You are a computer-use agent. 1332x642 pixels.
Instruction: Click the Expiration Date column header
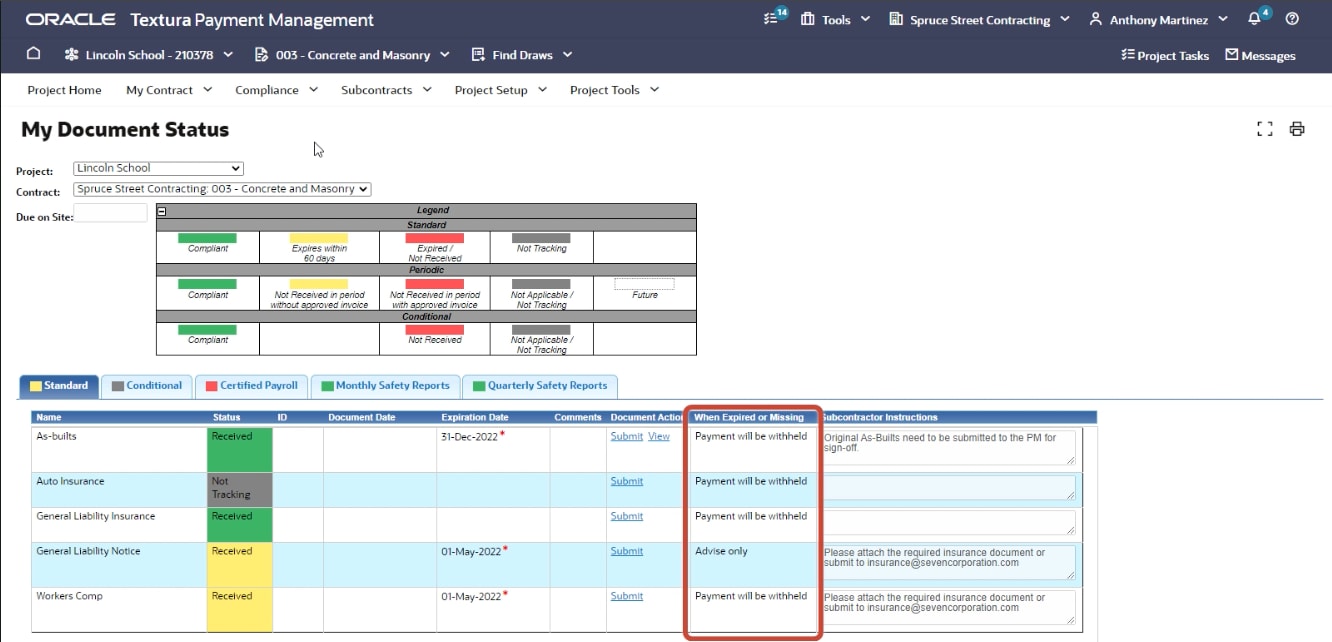pos(475,417)
